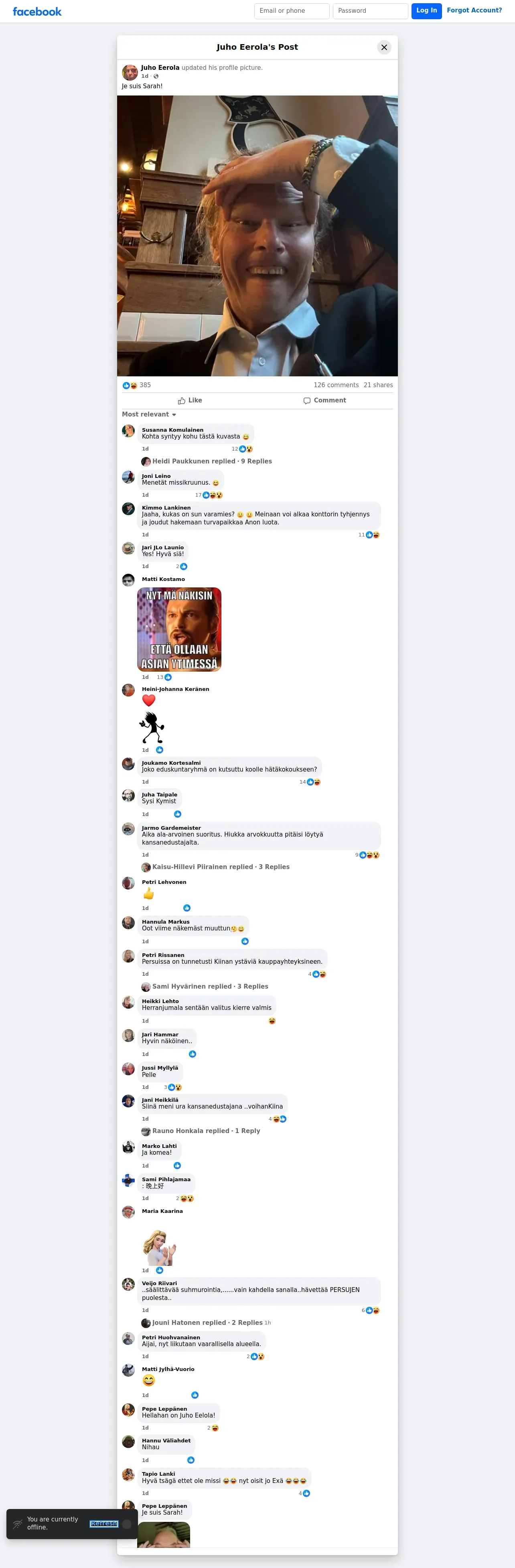Open the Most relevant sort dropdown
515x1568 pixels.
(x=149, y=414)
